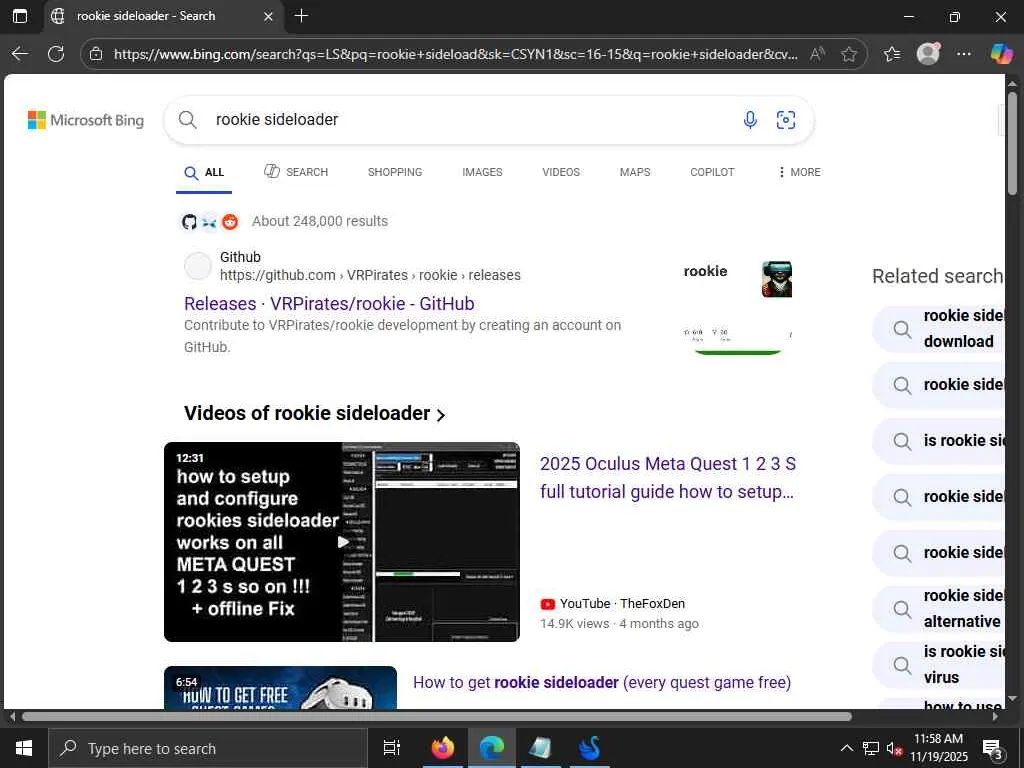Switch to the SEARCH tab

point(296,172)
